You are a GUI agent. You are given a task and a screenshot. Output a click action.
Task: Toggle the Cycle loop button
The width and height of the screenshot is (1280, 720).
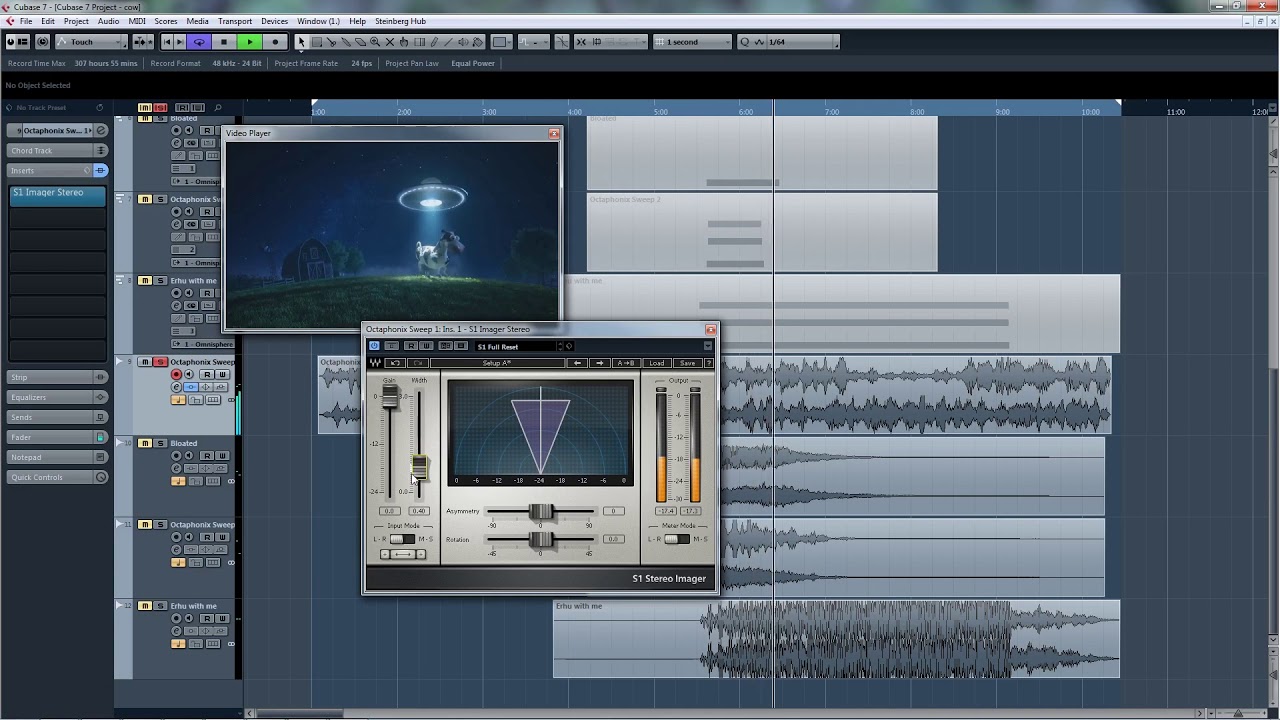[199, 42]
